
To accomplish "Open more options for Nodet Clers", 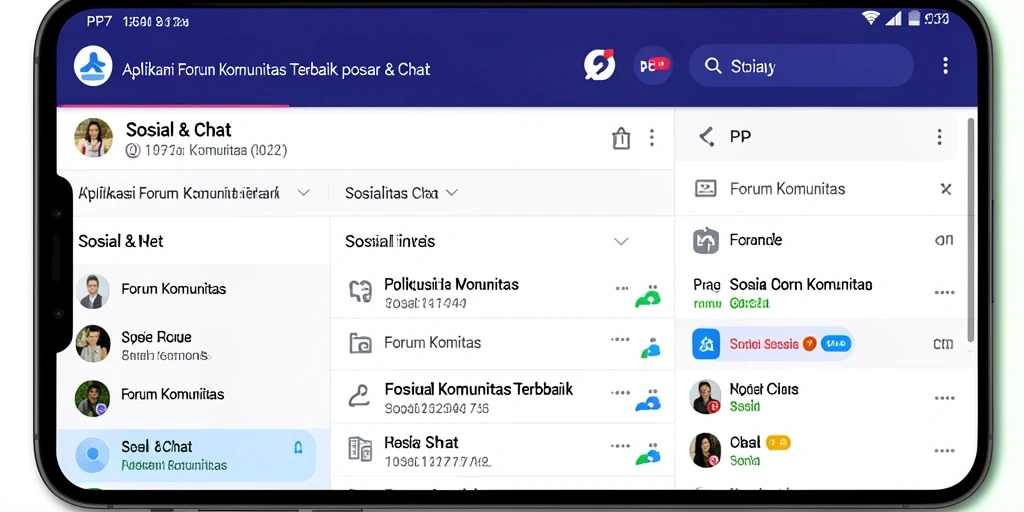I will coord(945,398).
